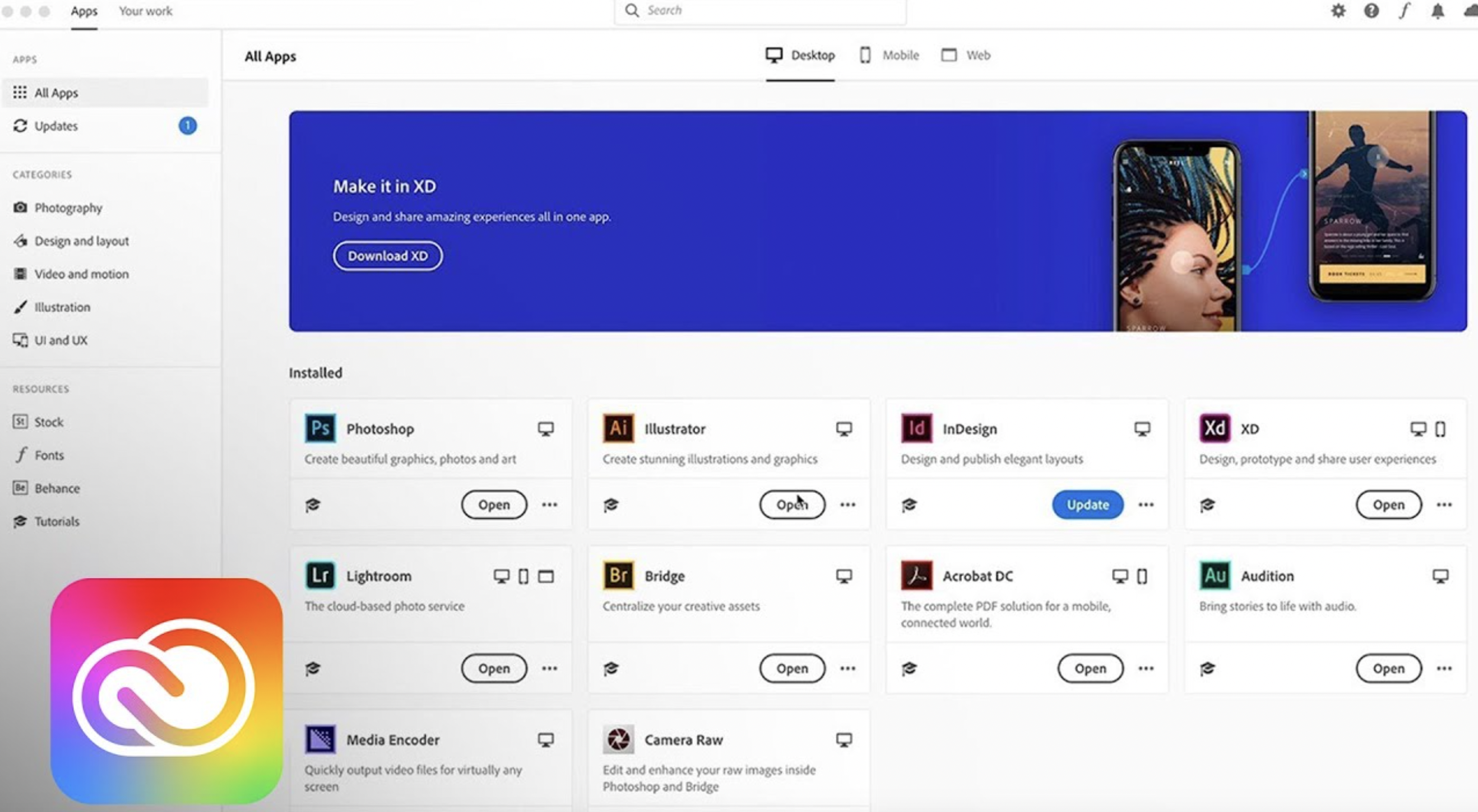Screen dimensions: 1478x812
Task: Click the Illustrator app icon
Action: (616, 428)
